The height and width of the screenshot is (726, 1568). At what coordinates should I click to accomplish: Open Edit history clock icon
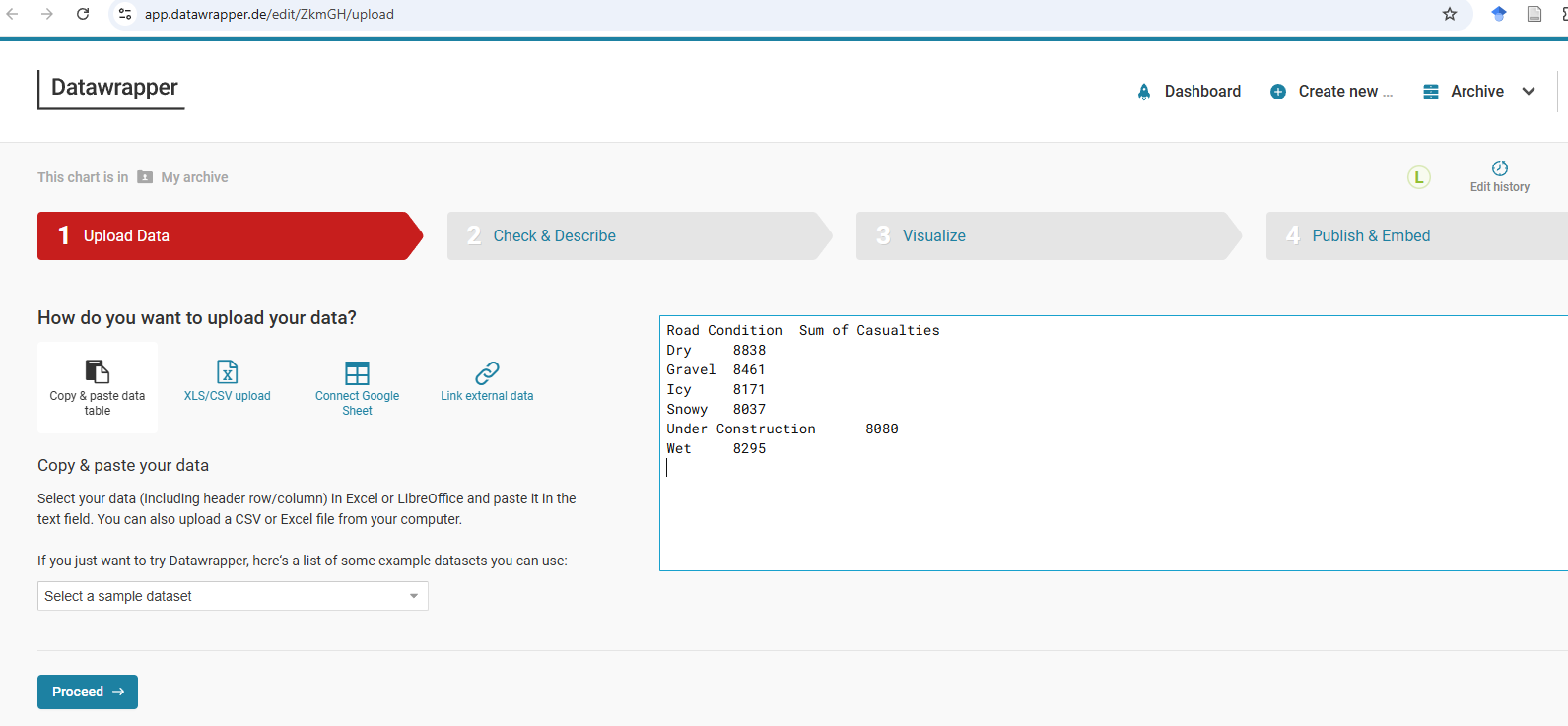click(x=1500, y=168)
